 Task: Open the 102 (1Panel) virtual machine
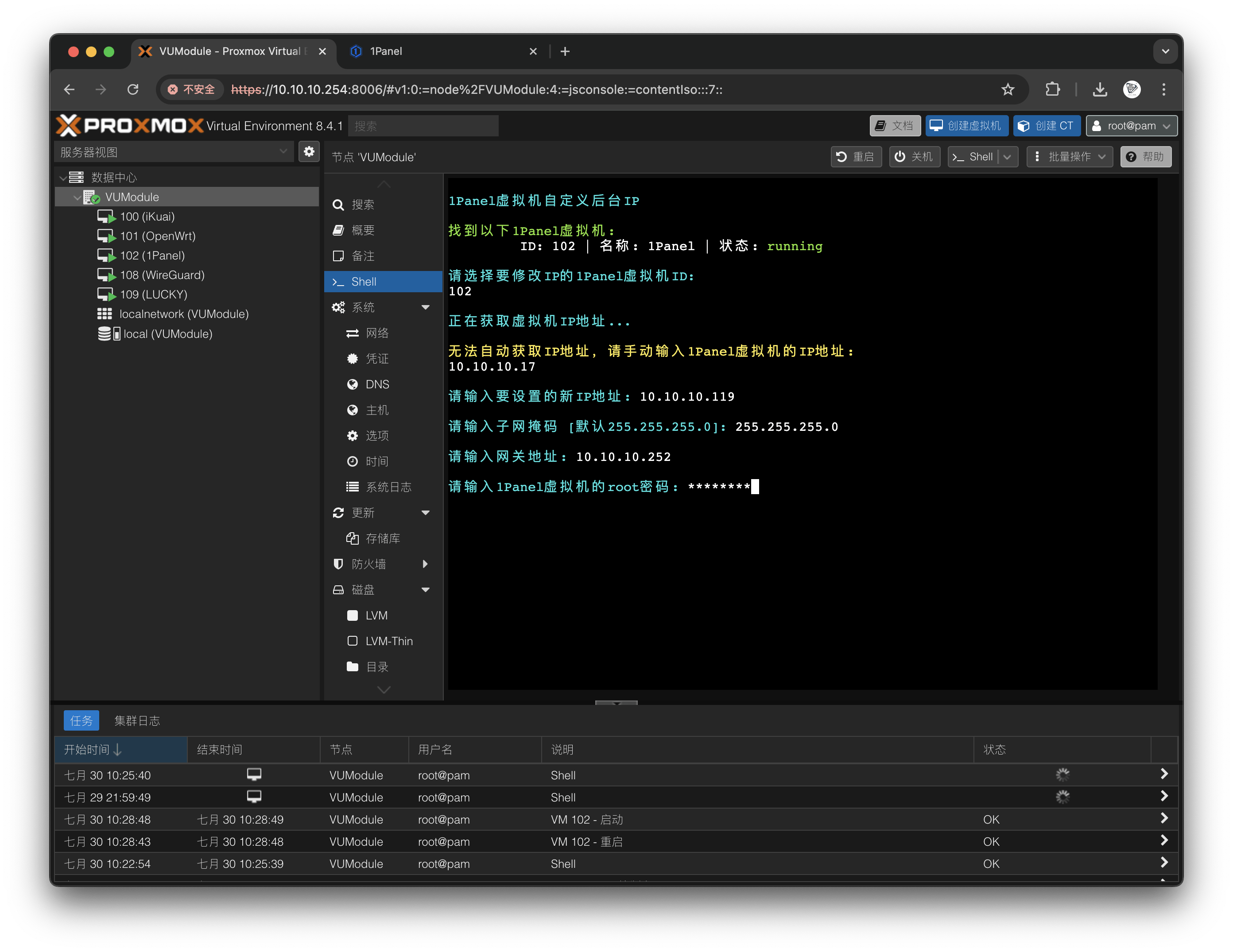click(152, 255)
